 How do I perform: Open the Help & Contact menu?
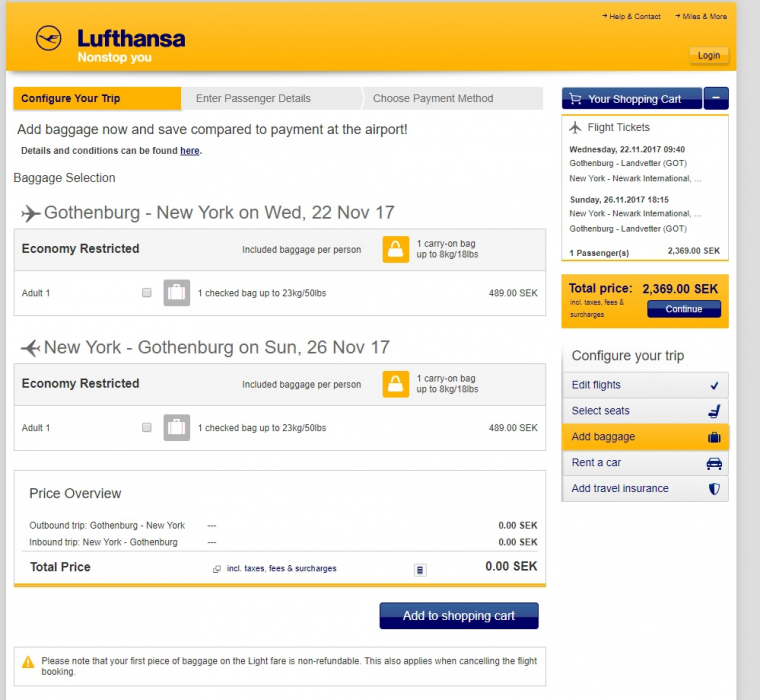[634, 17]
